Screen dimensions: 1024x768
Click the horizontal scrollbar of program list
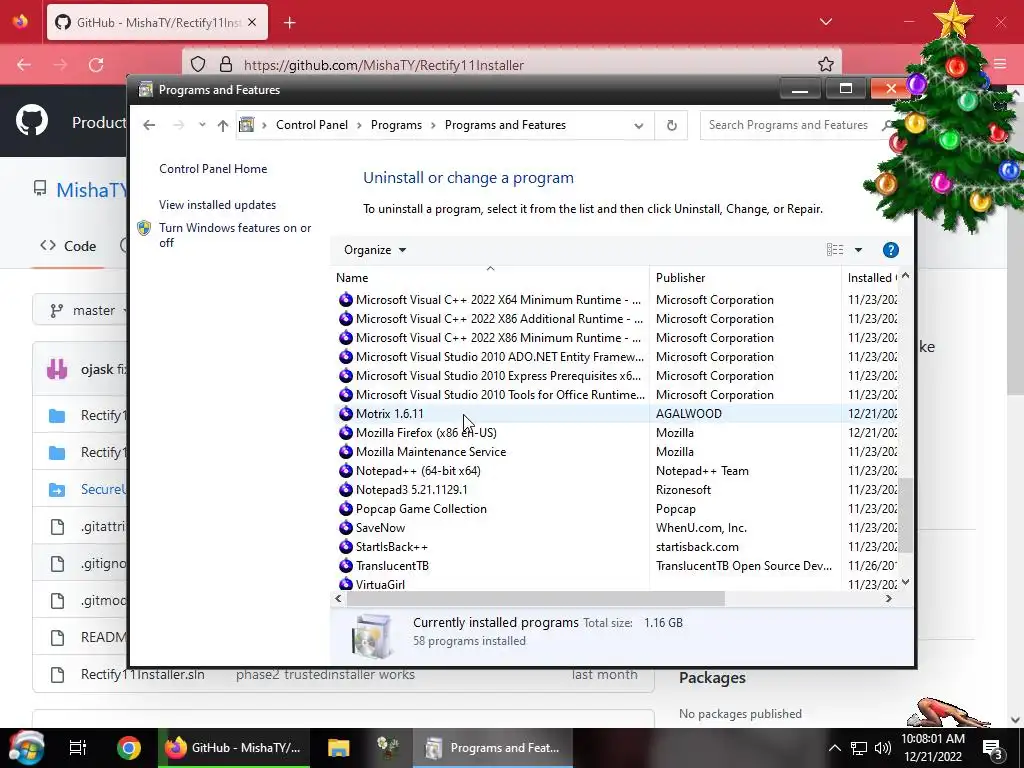click(x=536, y=598)
